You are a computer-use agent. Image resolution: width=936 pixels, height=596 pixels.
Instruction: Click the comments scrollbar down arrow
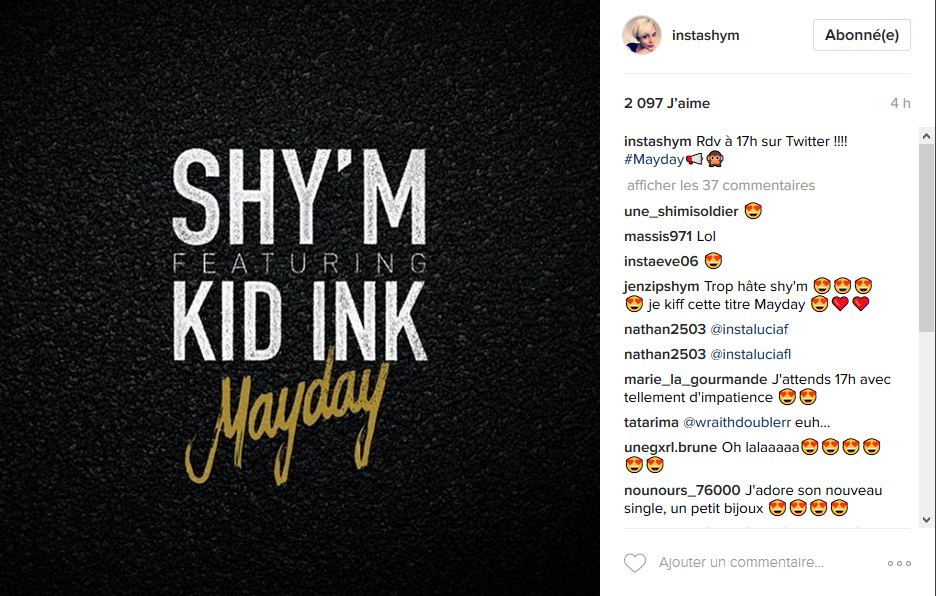(x=926, y=520)
